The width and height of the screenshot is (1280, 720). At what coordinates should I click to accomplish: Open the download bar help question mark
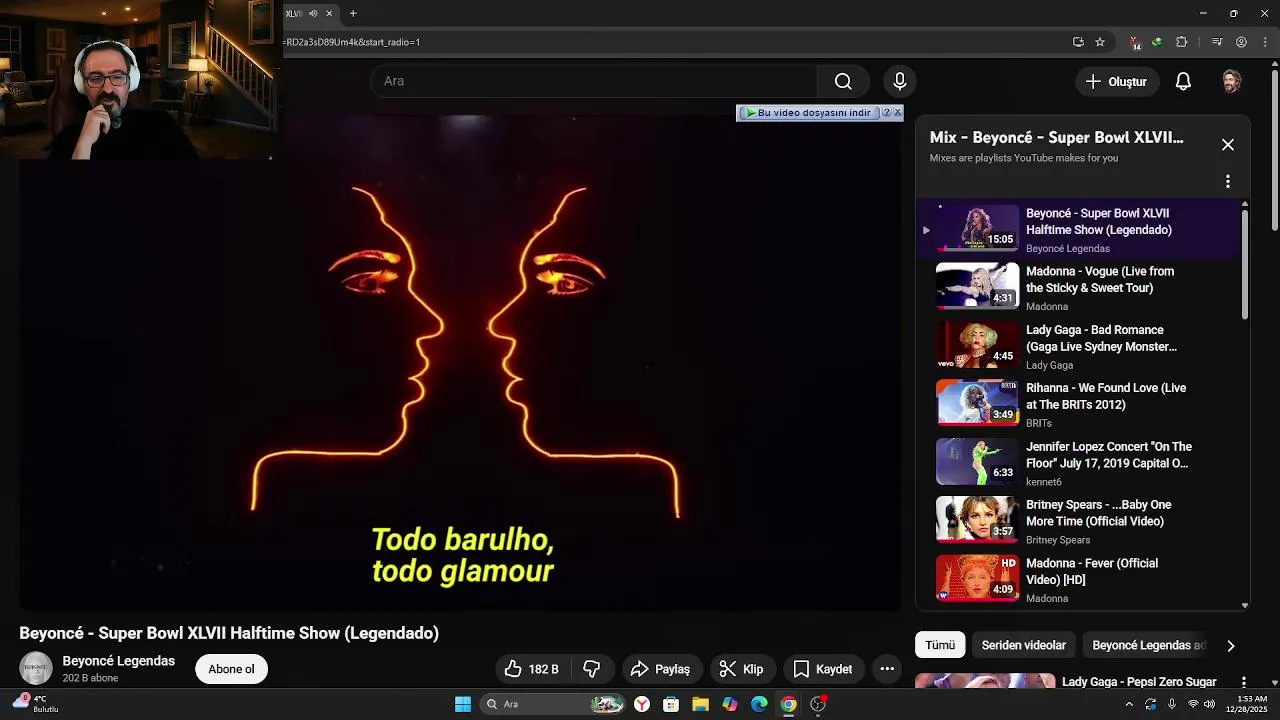coord(886,113)
